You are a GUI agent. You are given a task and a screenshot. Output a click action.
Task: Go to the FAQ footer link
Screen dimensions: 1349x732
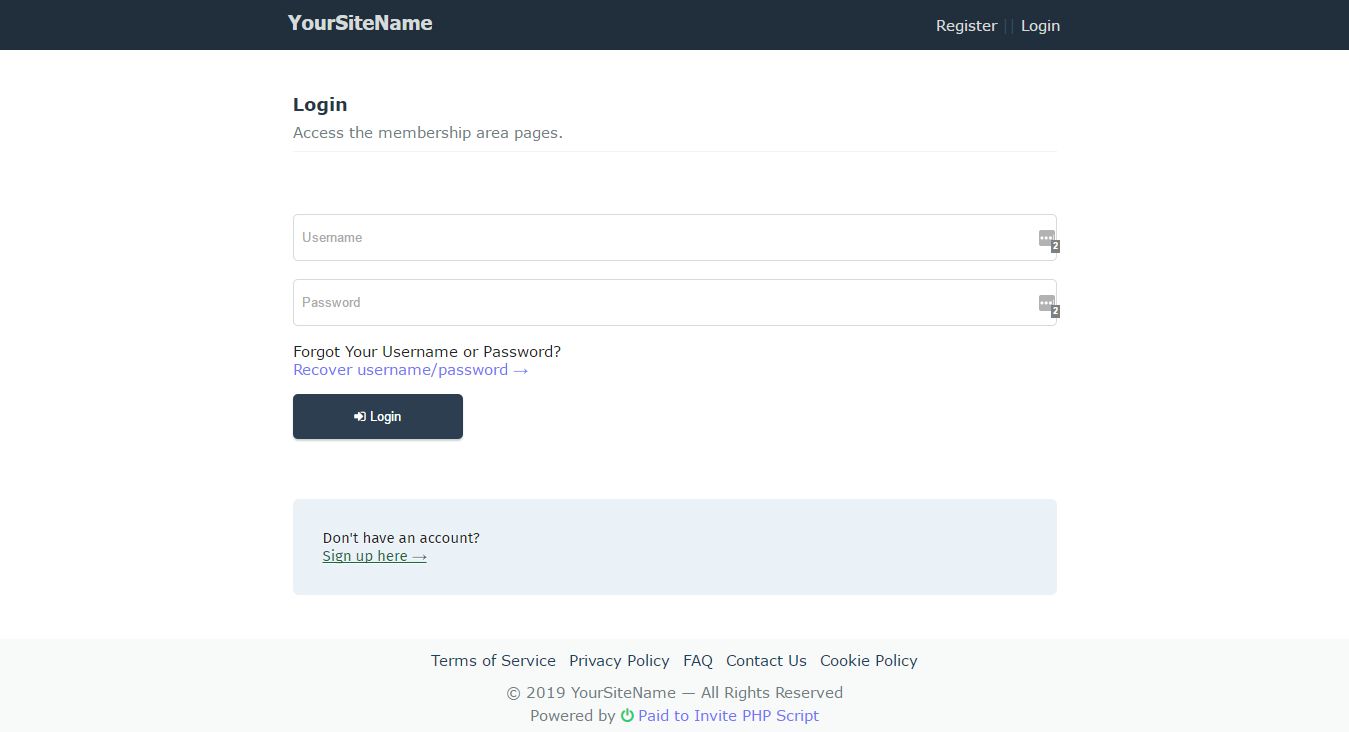[x=698, y=661]
